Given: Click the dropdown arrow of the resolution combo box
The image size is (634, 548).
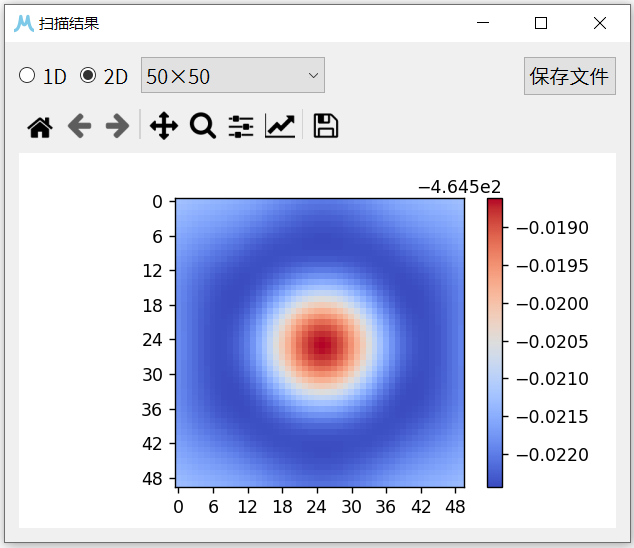Looking at the screenshot, I should point(313,75).
